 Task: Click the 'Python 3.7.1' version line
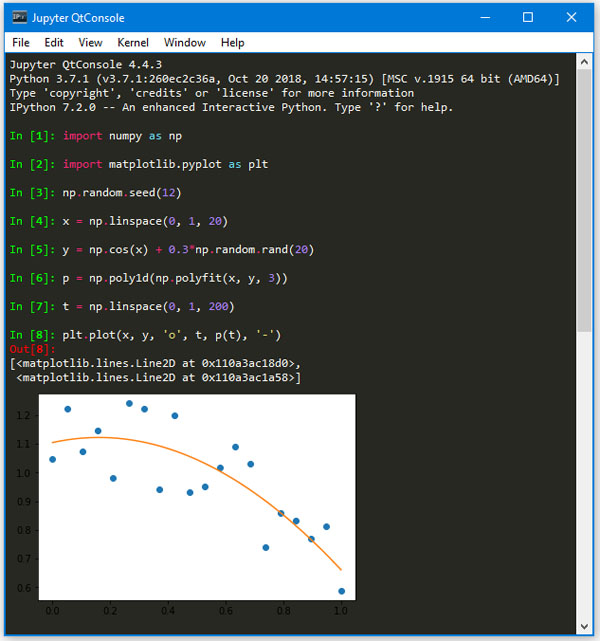[284, 79]
